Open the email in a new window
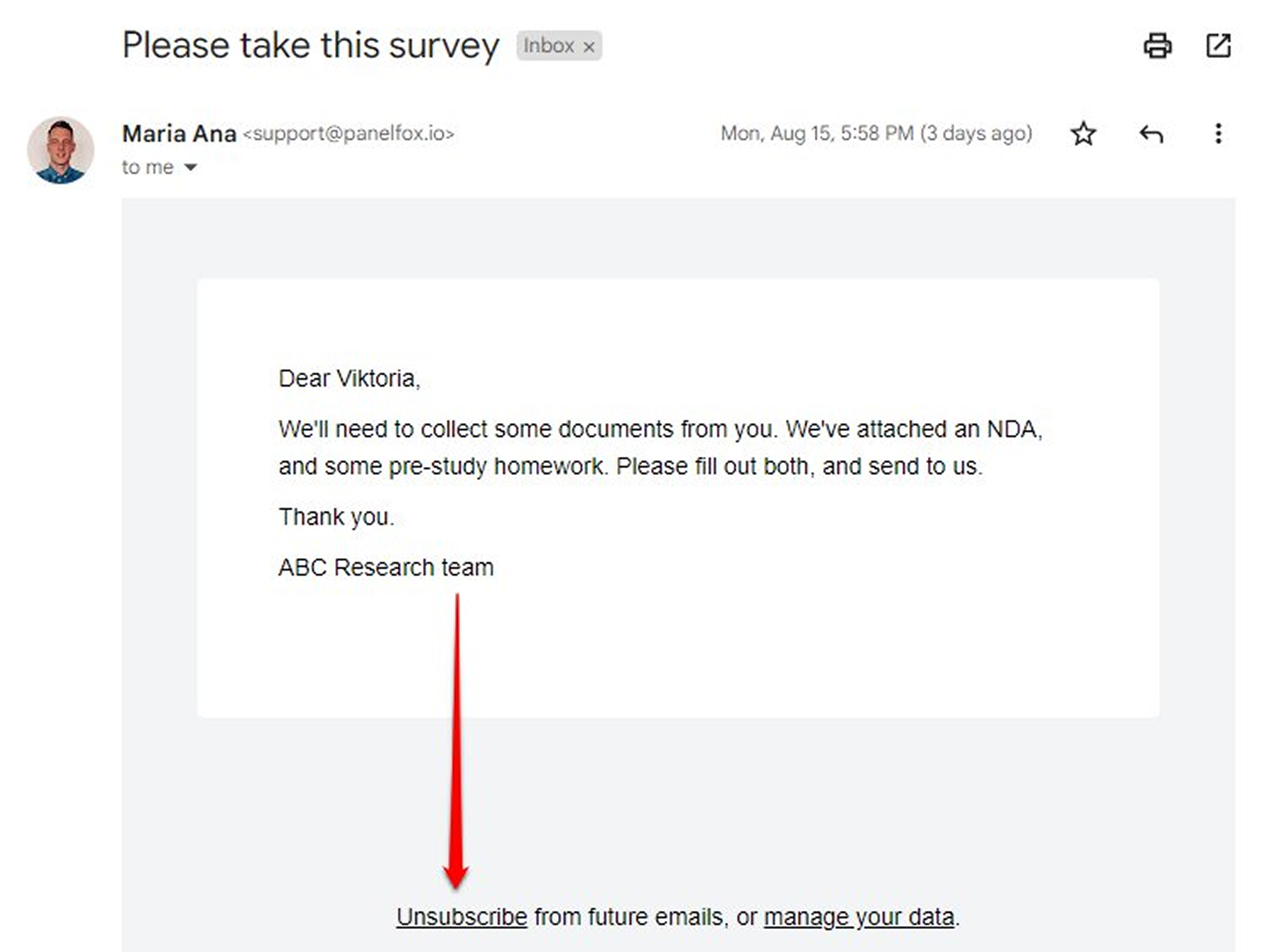The width and height of the screenshot is (1271, 952). click(1218, 46)
